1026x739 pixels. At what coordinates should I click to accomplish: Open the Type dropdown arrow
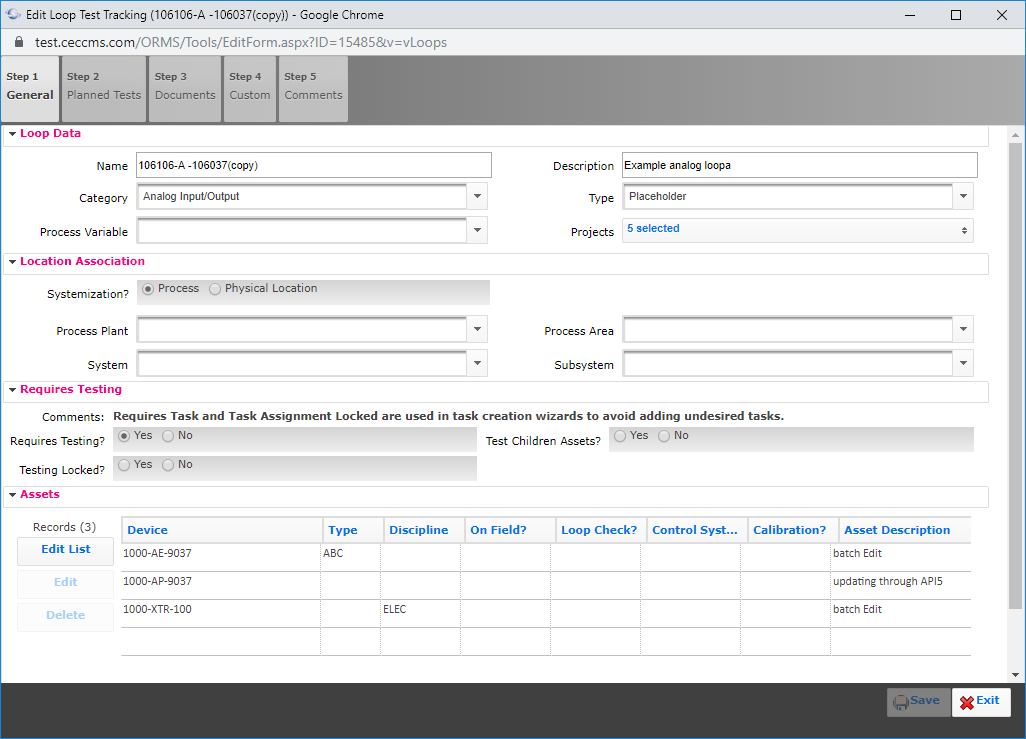click(963, 196)
